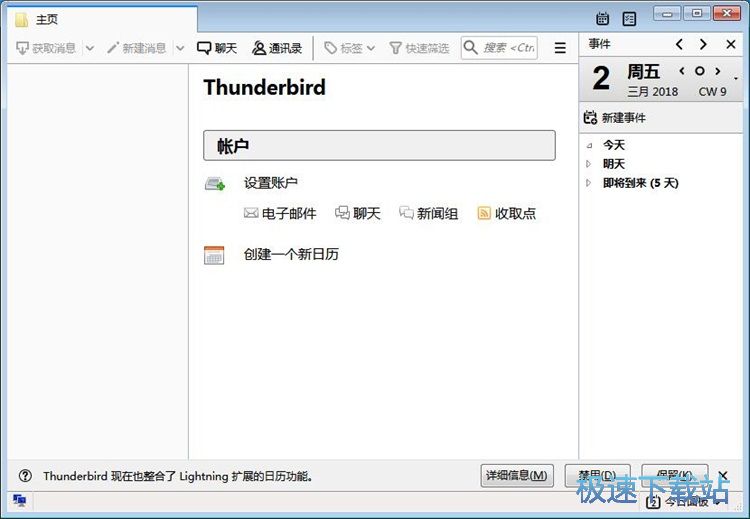Viewport: 750px width, 519px height.
Task: Open the hamburger application menu
Action: (560, 48)
